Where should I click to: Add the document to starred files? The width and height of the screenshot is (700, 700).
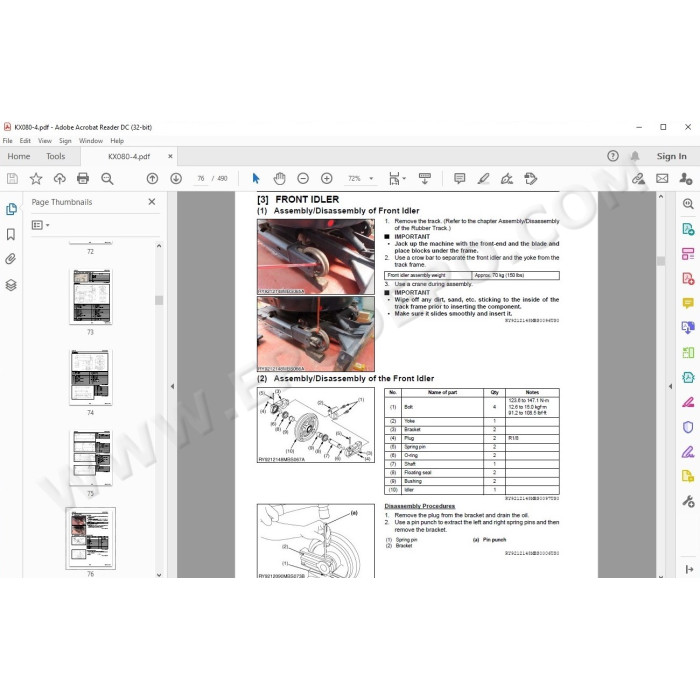[x=36, y=179]
